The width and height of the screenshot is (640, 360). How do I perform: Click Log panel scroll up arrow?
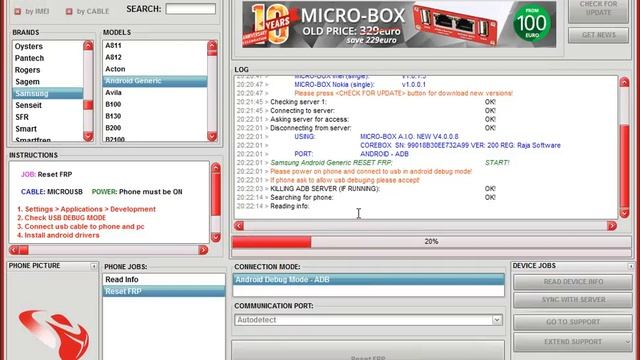point(624,82)
